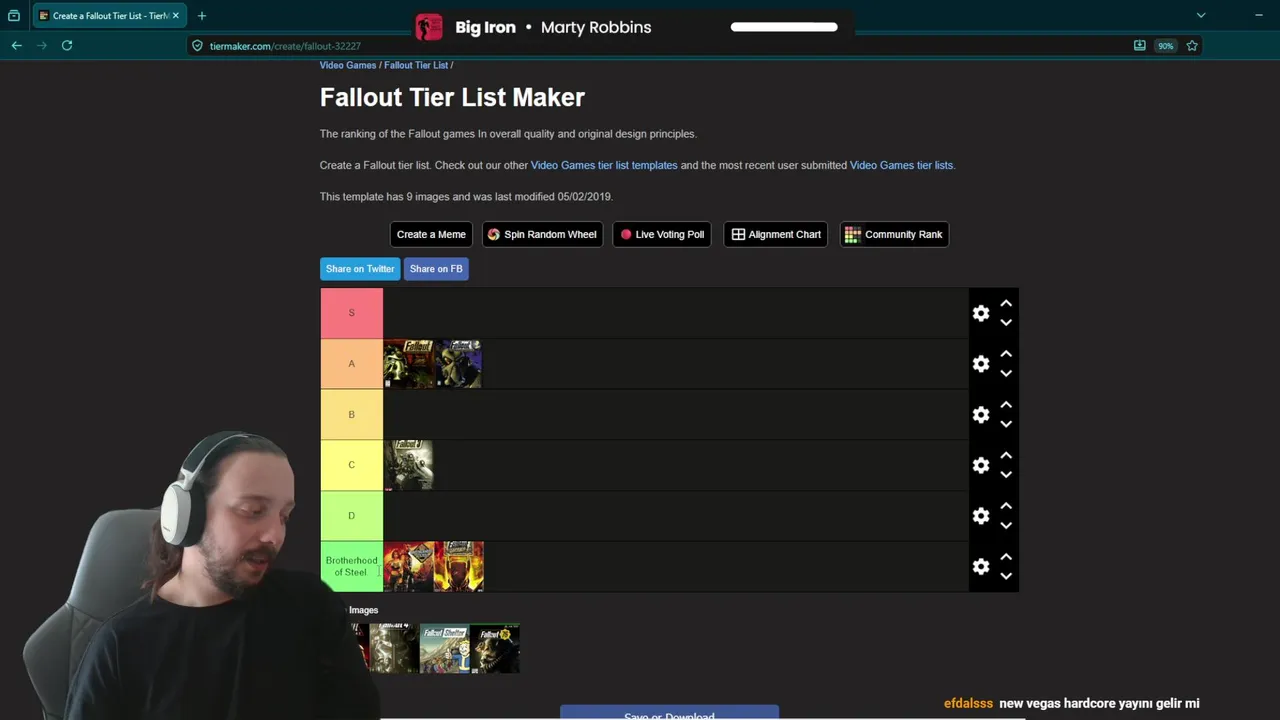1280x720 pixels.
Task: Move S tier row up
Action: pyautogui.click(x=1006, y=303)
